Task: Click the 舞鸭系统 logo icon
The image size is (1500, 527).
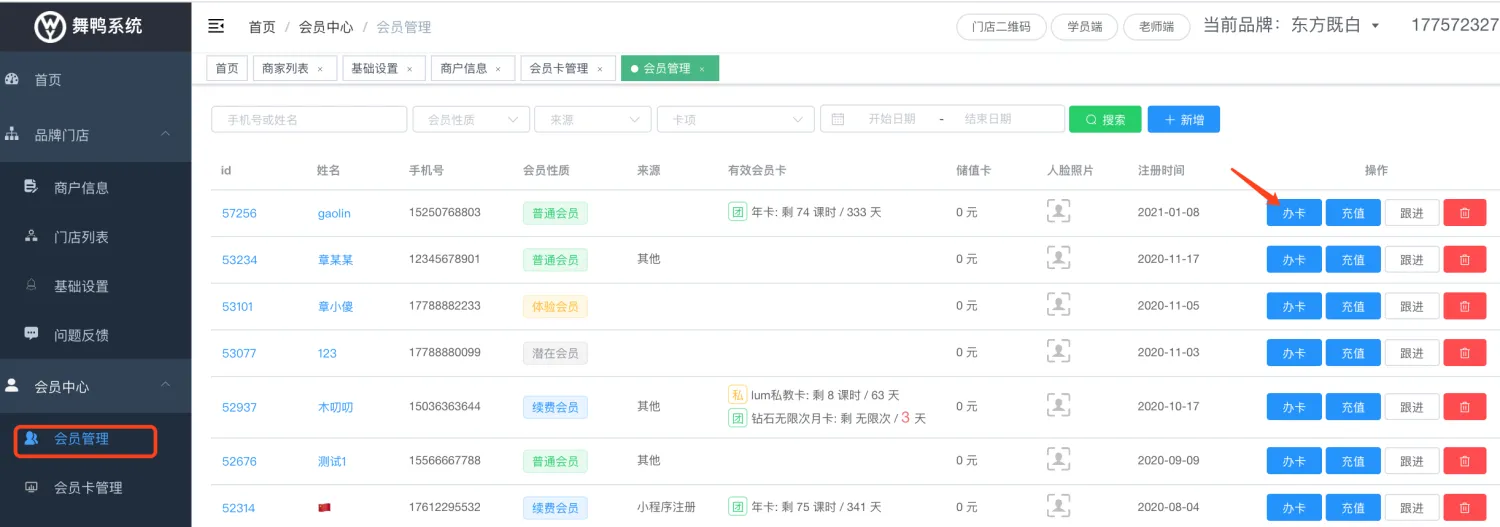Action: pos(49,26)
